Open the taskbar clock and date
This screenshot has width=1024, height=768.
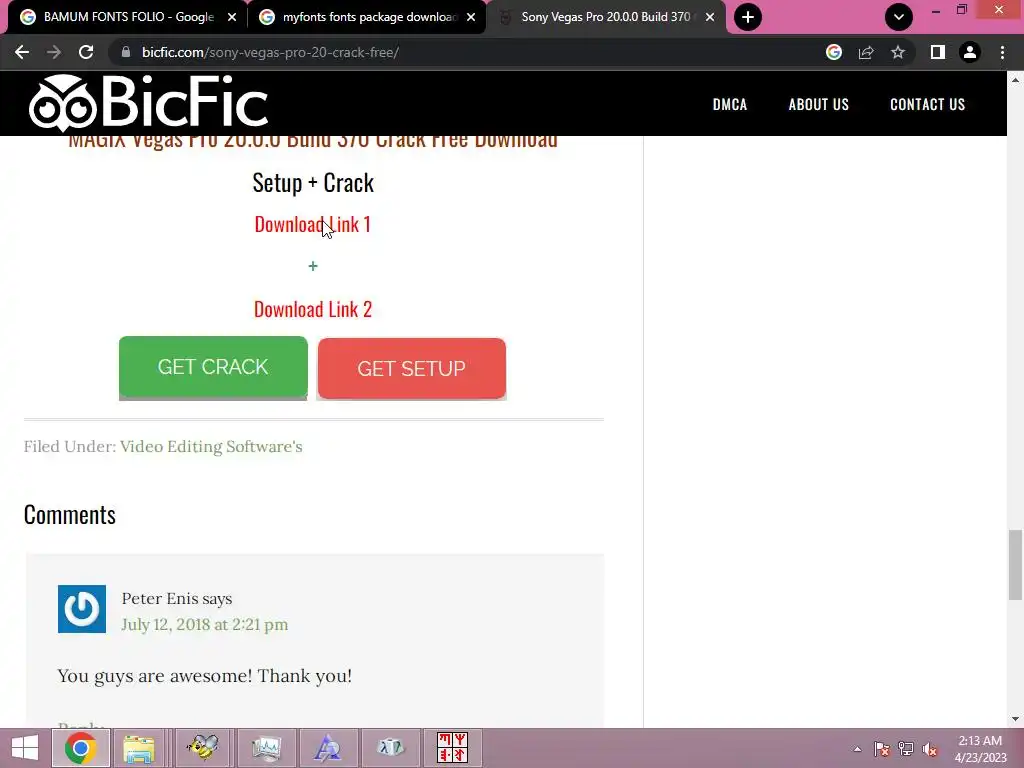point(980,749)
